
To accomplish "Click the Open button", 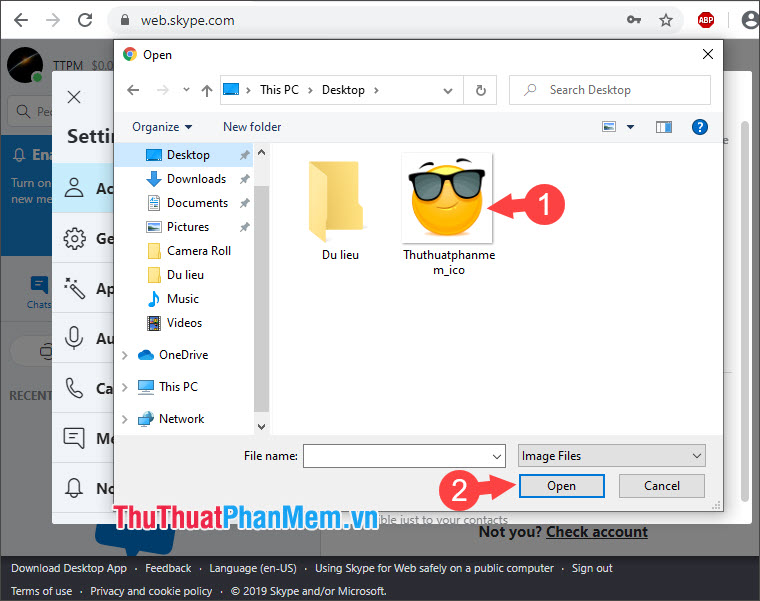I will 561,486.
